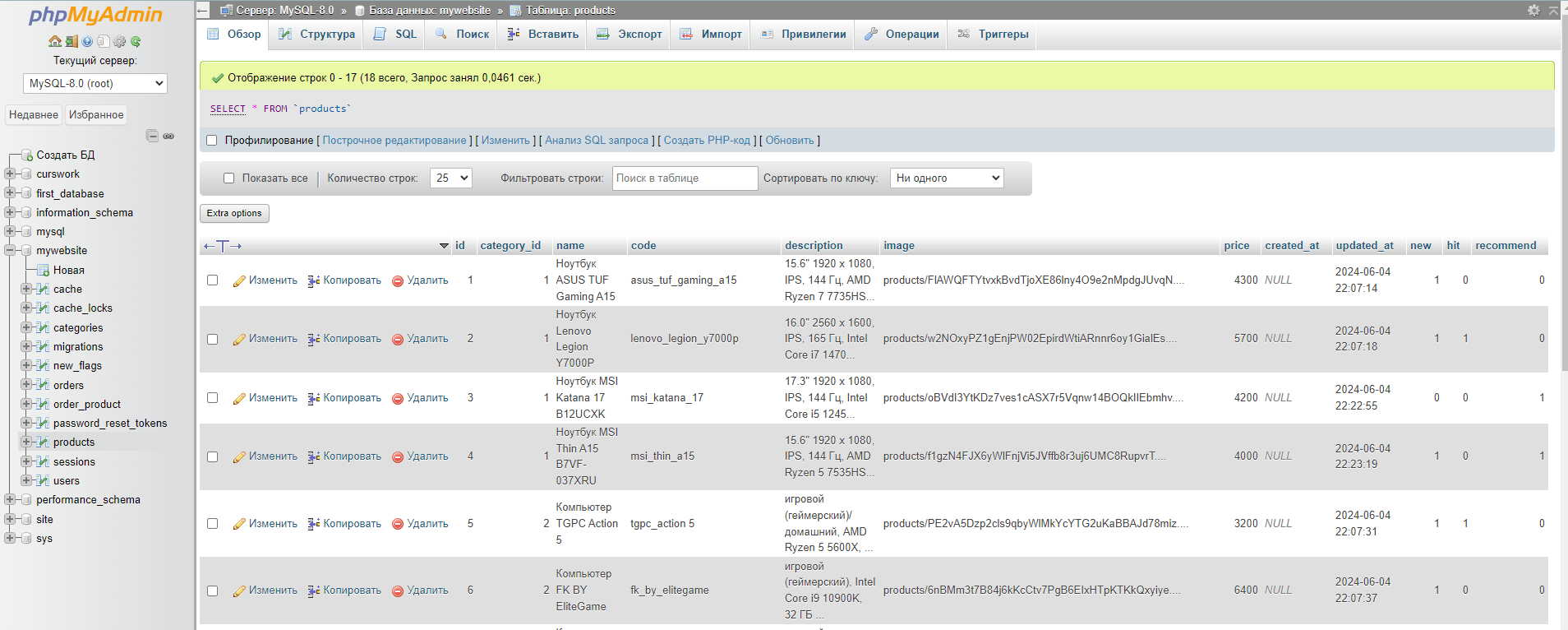Copy row id 5 via Копировать icon
Viewport: 1568px width, 630px height.
click(x=344, y=524)
